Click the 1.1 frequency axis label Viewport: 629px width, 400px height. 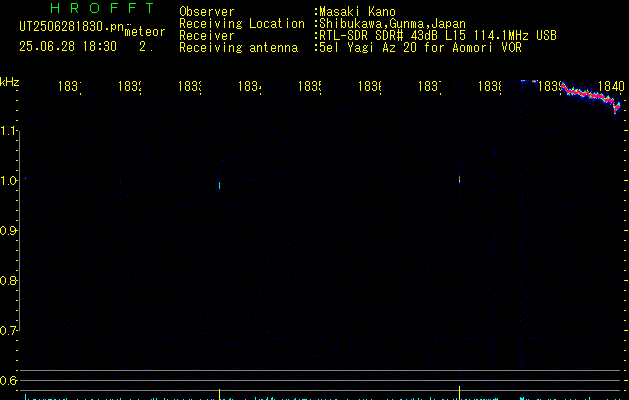10,131
